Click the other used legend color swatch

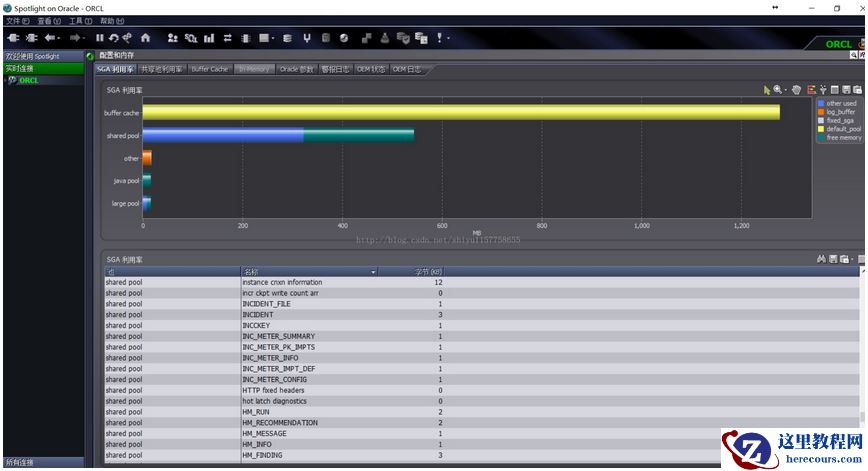coord(821,103)
